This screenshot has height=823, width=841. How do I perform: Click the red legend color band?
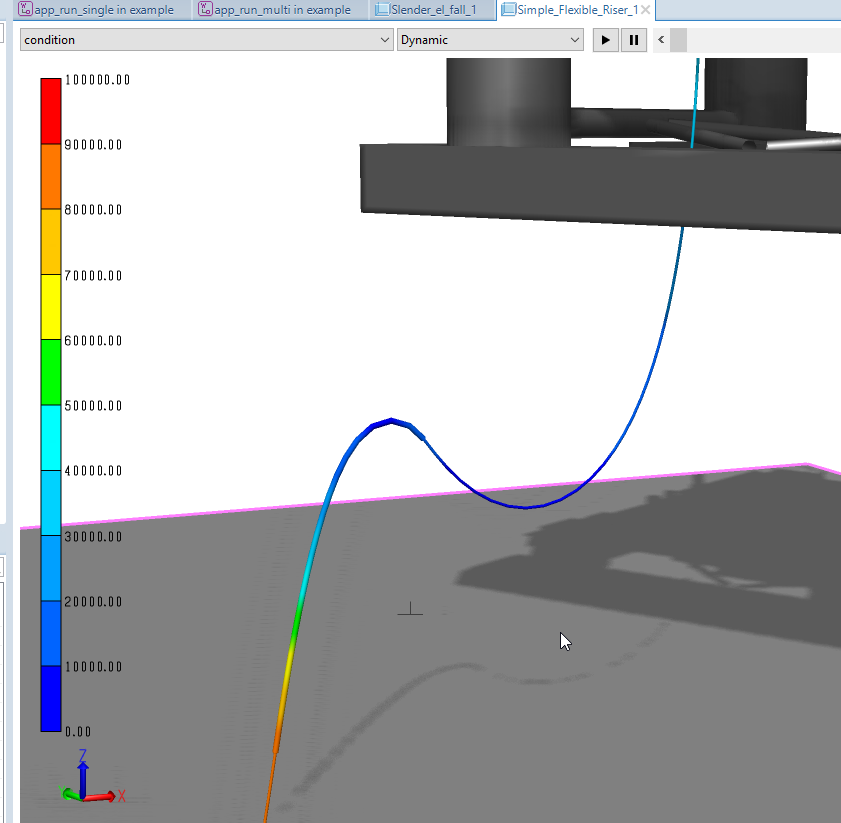click(51, 111)
